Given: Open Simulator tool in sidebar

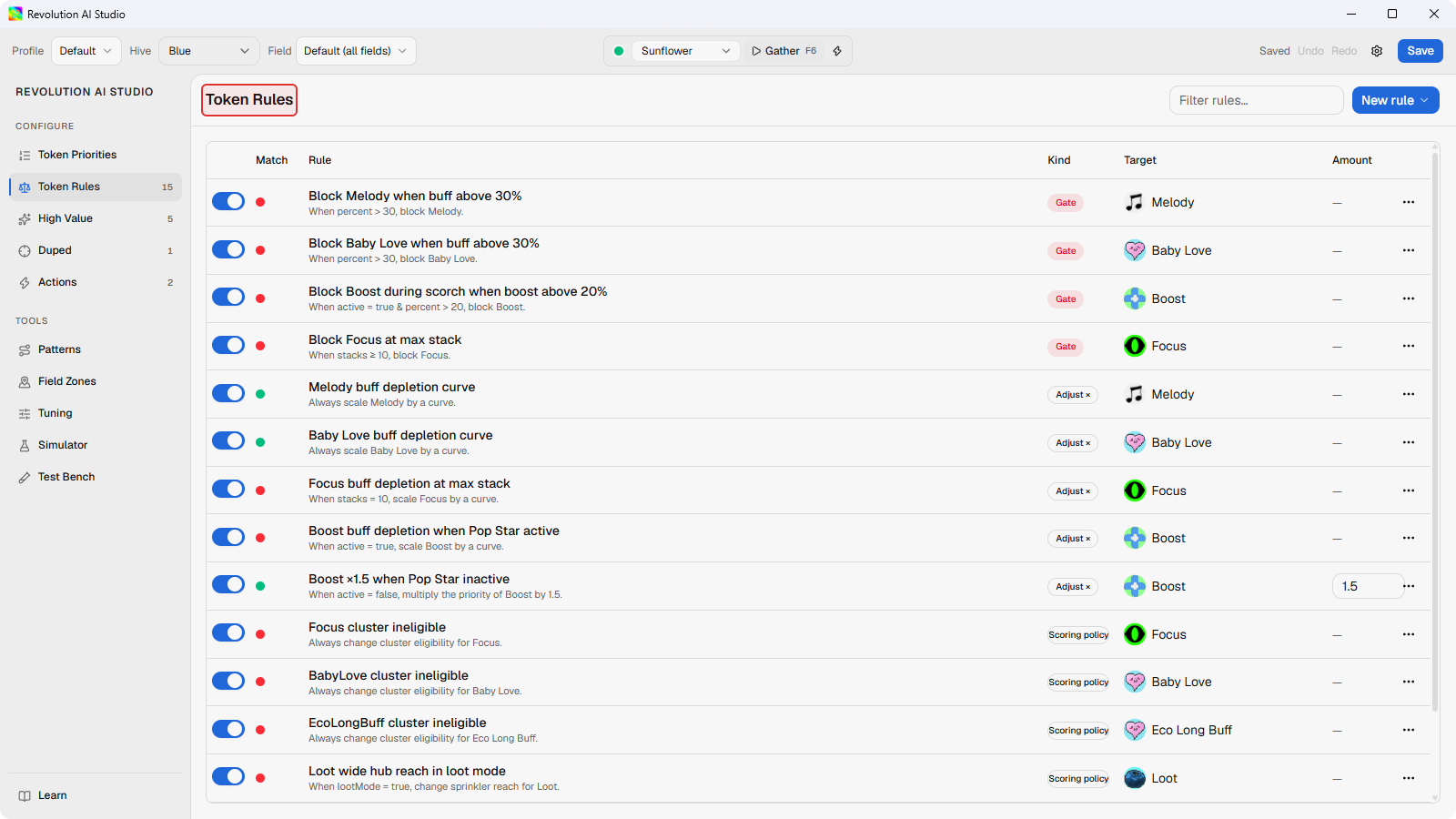Looking at the screenshot, I should [x=96, y=445].
